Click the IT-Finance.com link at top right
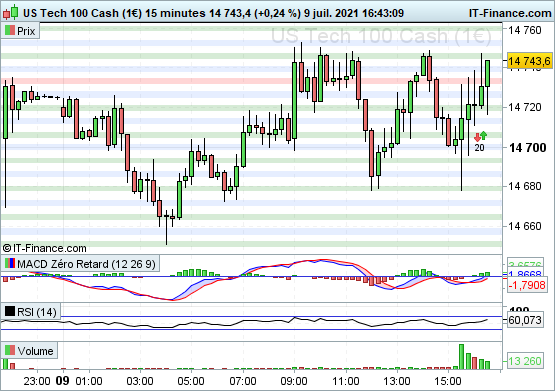This screenshot has height=391, width=555. [510, 13]
